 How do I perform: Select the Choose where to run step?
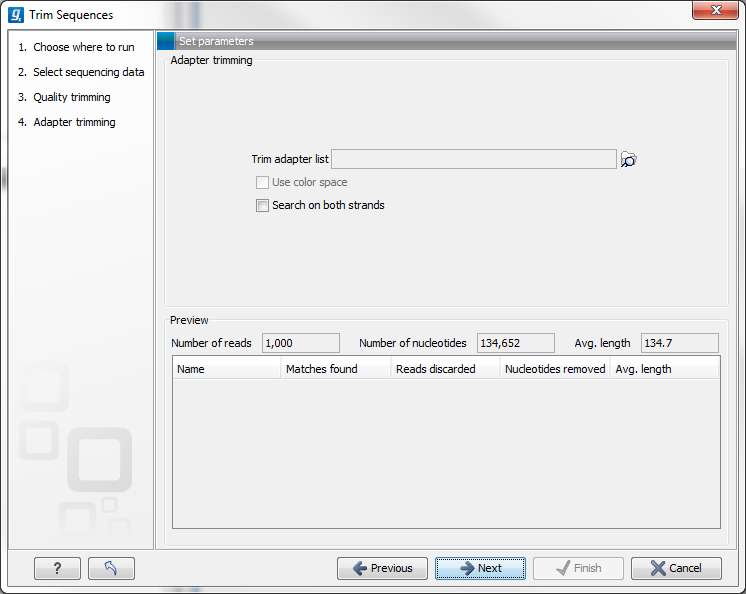[83, 47]
